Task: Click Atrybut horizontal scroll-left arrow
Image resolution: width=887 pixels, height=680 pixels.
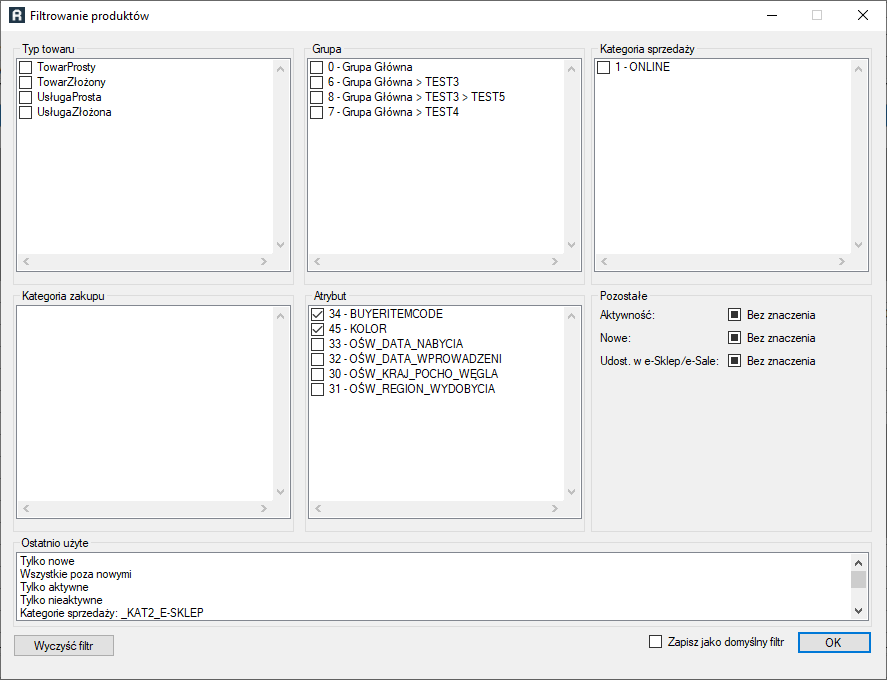Action: tap(318, 509)
